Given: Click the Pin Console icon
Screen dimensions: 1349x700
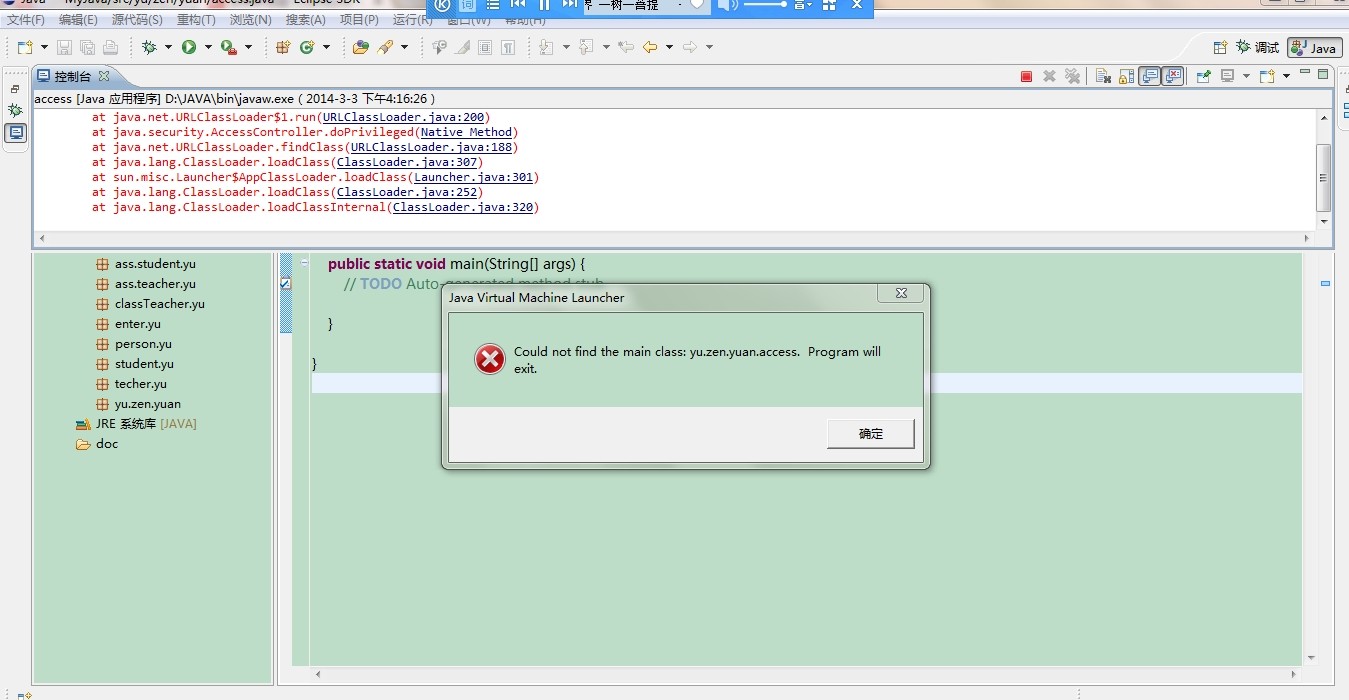Looking at the screenshot, I should (1203, 76).
